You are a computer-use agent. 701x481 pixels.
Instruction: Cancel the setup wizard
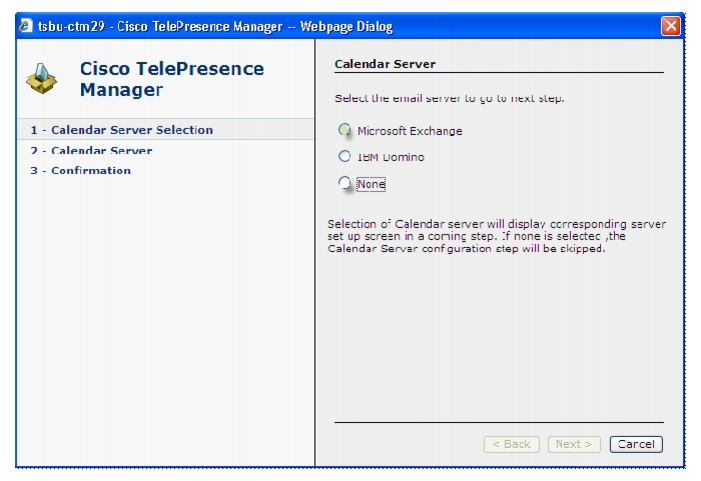[x=636, y=444]
